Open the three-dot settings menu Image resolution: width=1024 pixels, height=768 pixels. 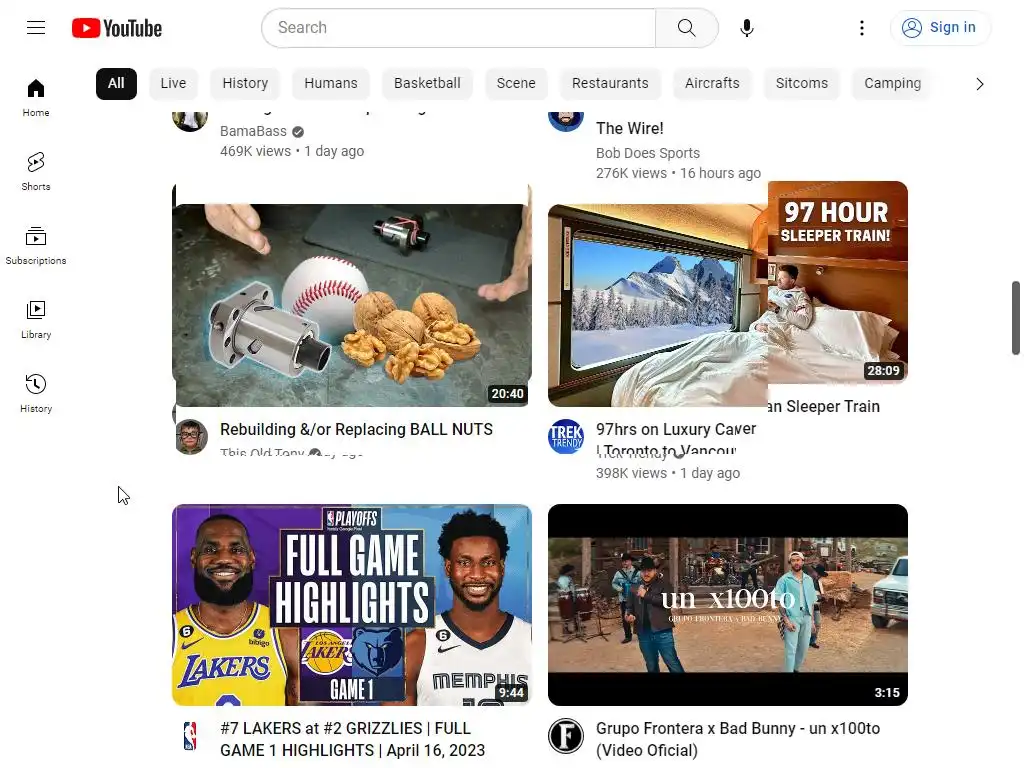(862, 28)
